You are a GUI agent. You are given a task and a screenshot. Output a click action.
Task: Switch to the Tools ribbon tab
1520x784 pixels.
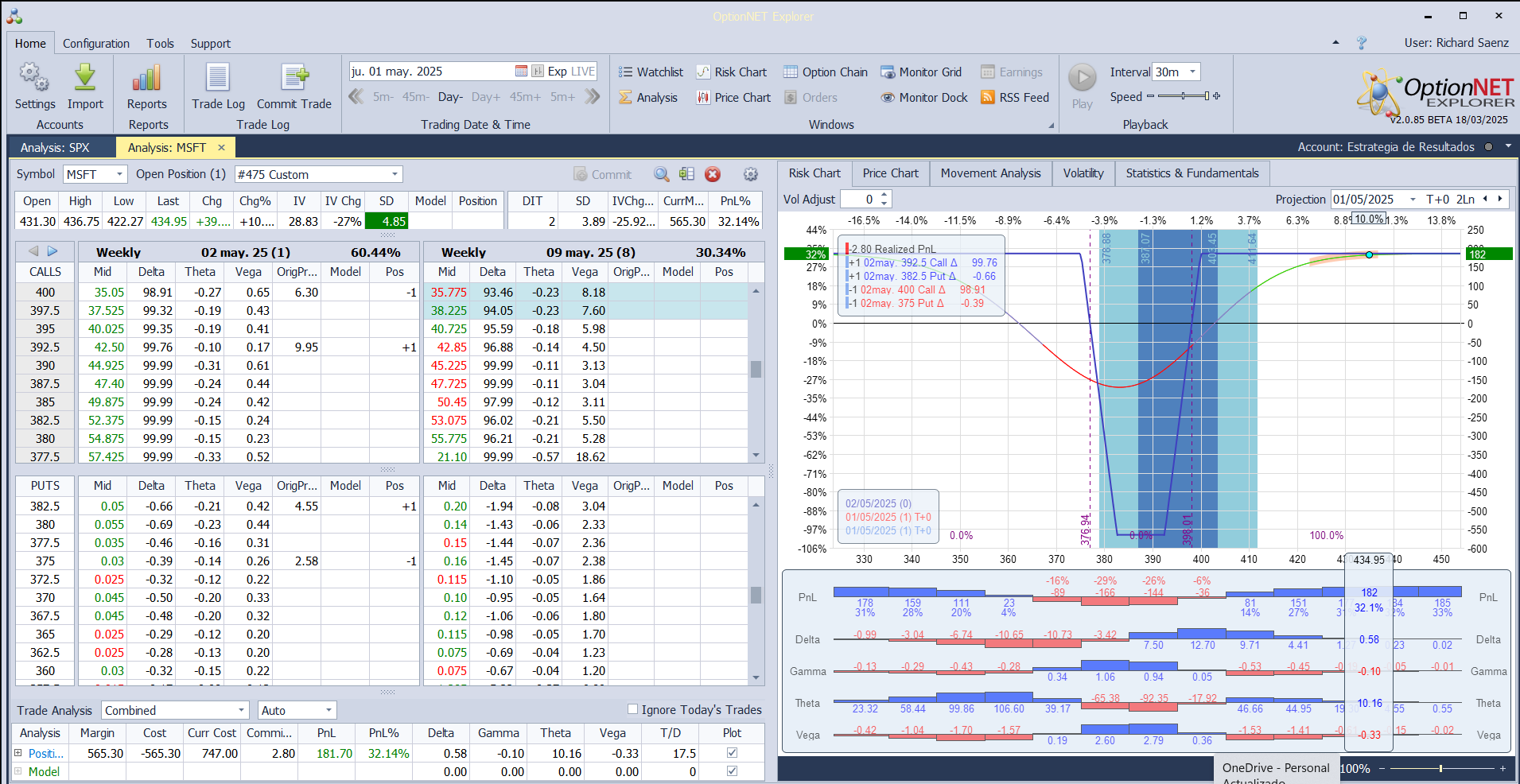160,44
